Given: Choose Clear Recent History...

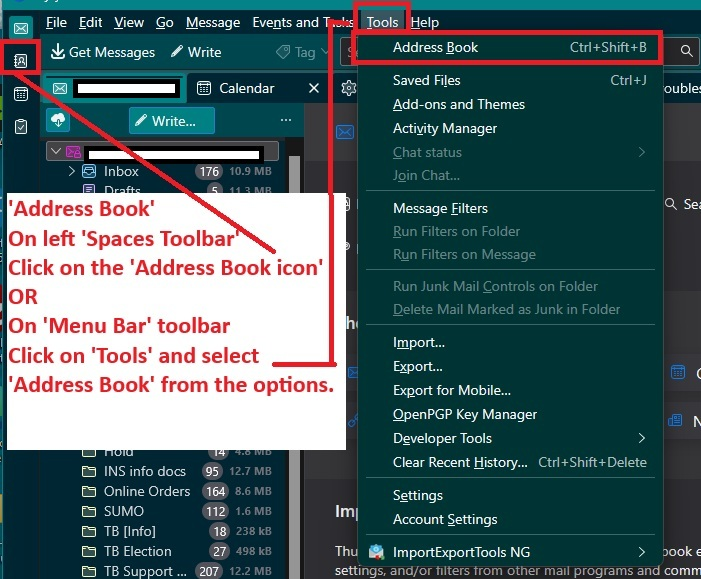Looking at the screenshot, I should (x=510, y=462).
